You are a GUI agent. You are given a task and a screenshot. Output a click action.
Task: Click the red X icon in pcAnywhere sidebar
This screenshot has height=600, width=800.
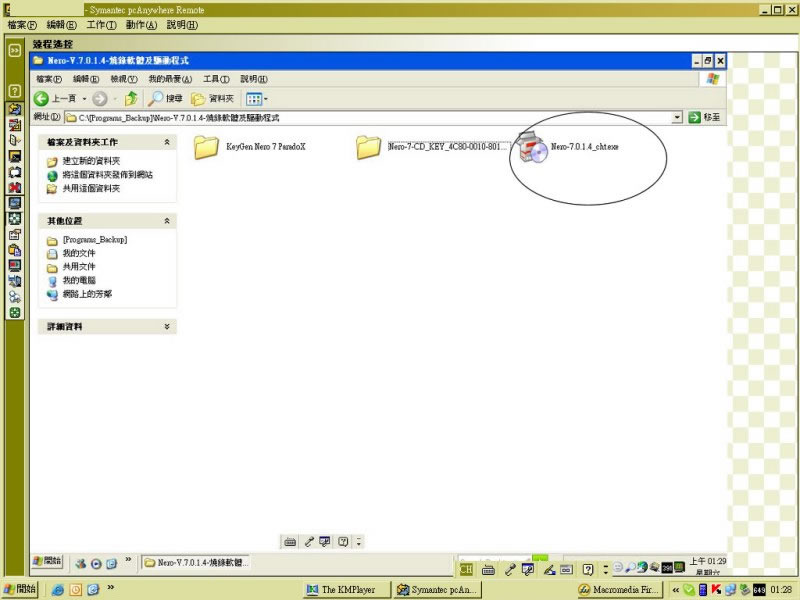pos(15,187)
